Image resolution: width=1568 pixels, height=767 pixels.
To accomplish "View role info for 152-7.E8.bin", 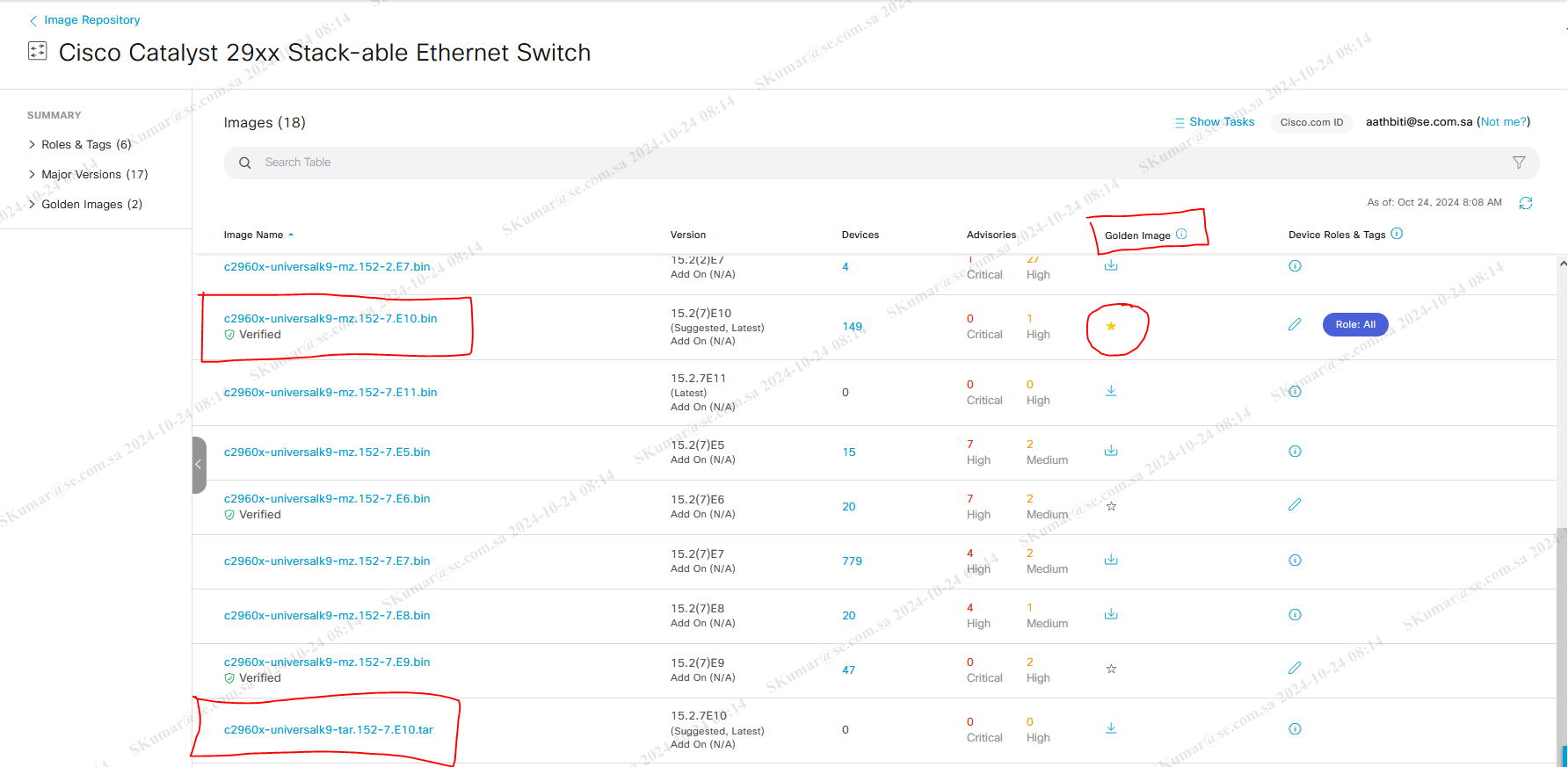I will (1295, 614).
